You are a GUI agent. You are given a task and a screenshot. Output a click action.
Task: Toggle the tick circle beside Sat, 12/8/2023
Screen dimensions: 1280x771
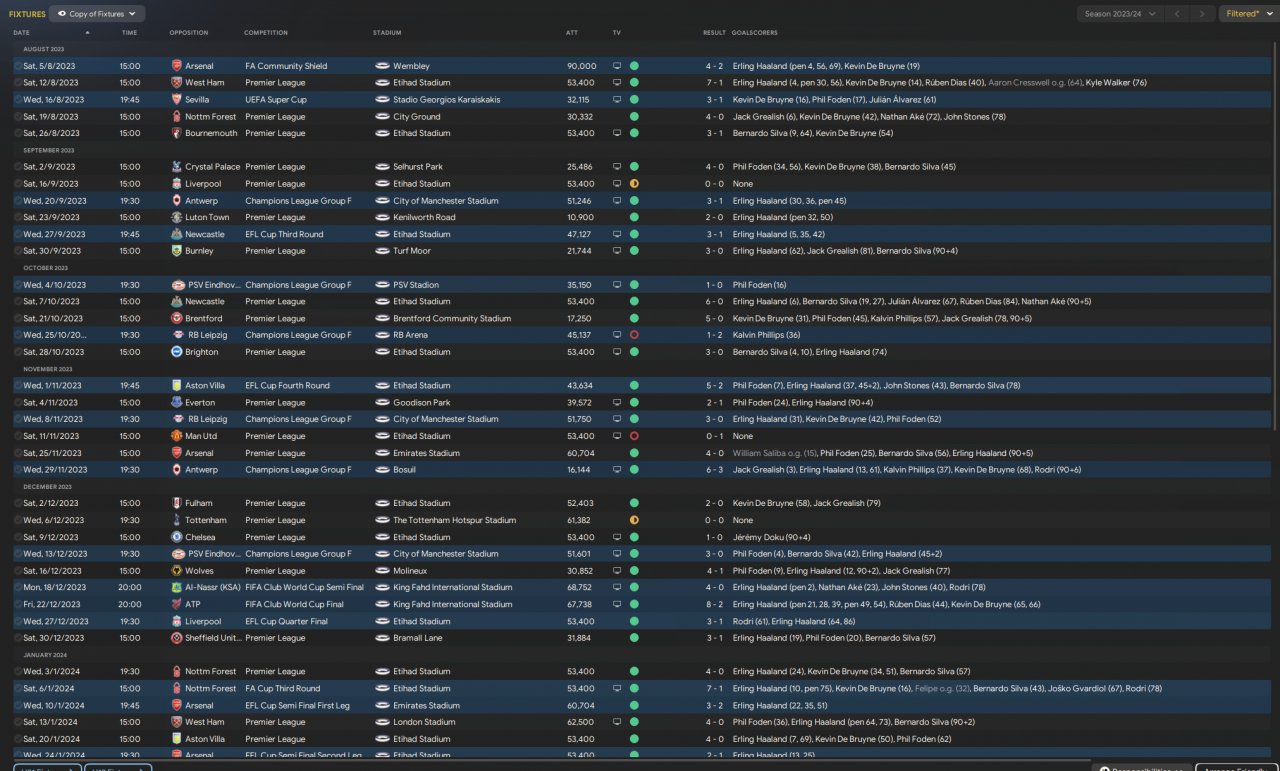tap(18, 83)
